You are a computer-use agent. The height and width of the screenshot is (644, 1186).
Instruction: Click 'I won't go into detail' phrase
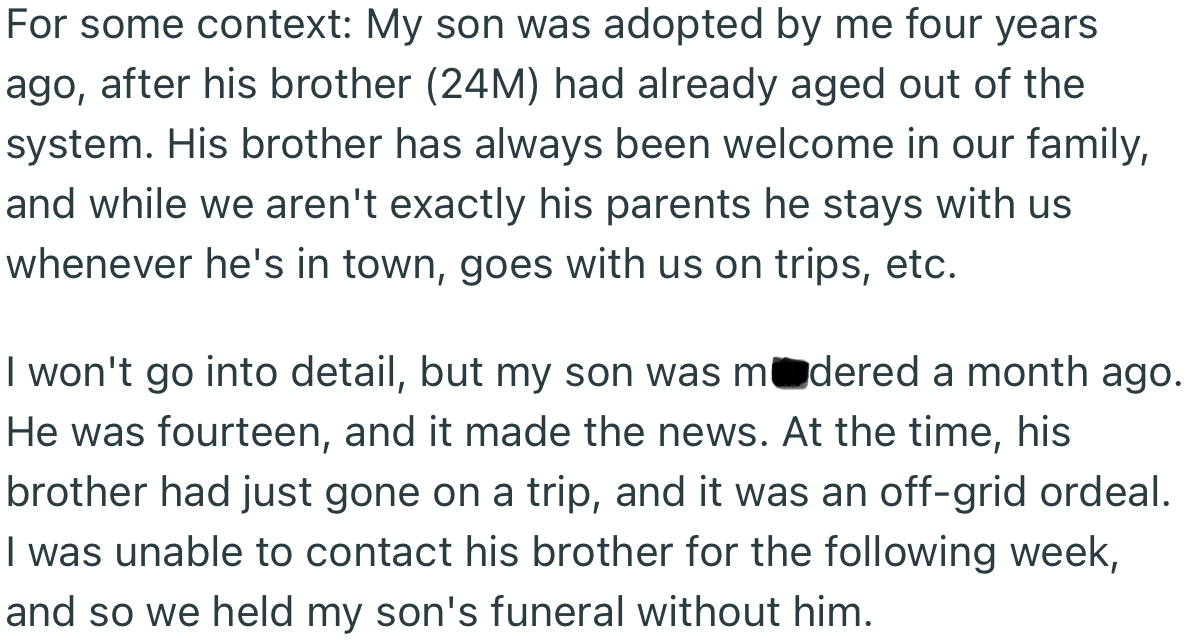click(x=203, y=372)
